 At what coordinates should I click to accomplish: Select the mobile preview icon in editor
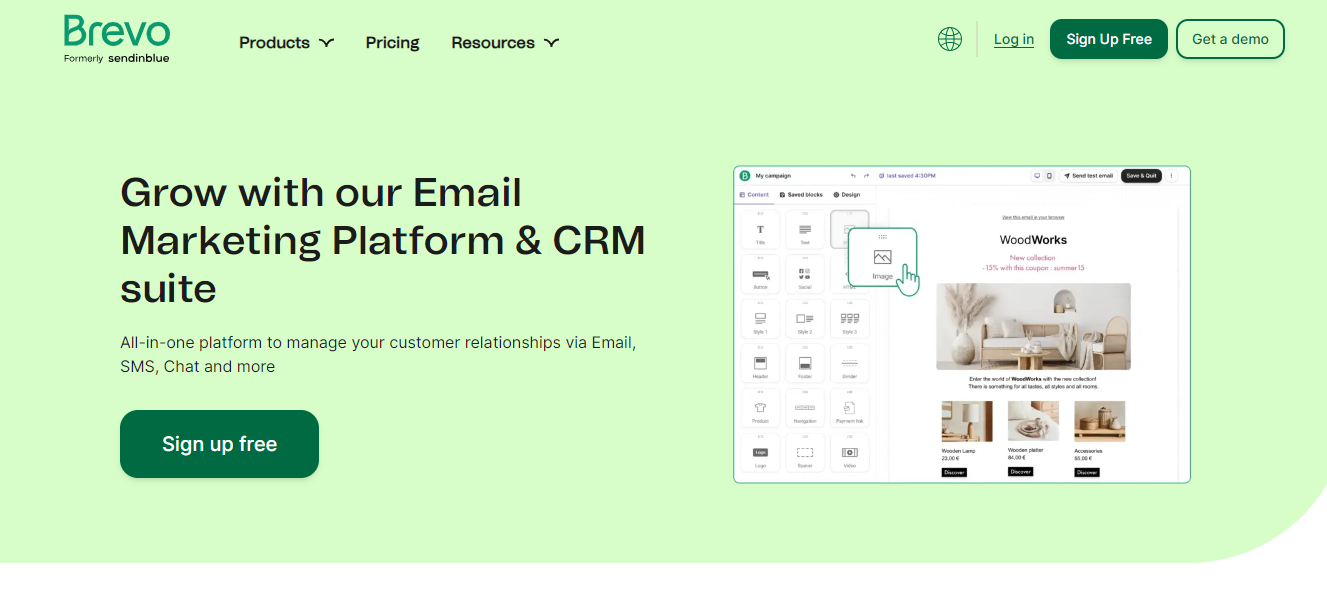coord(1049,176)
